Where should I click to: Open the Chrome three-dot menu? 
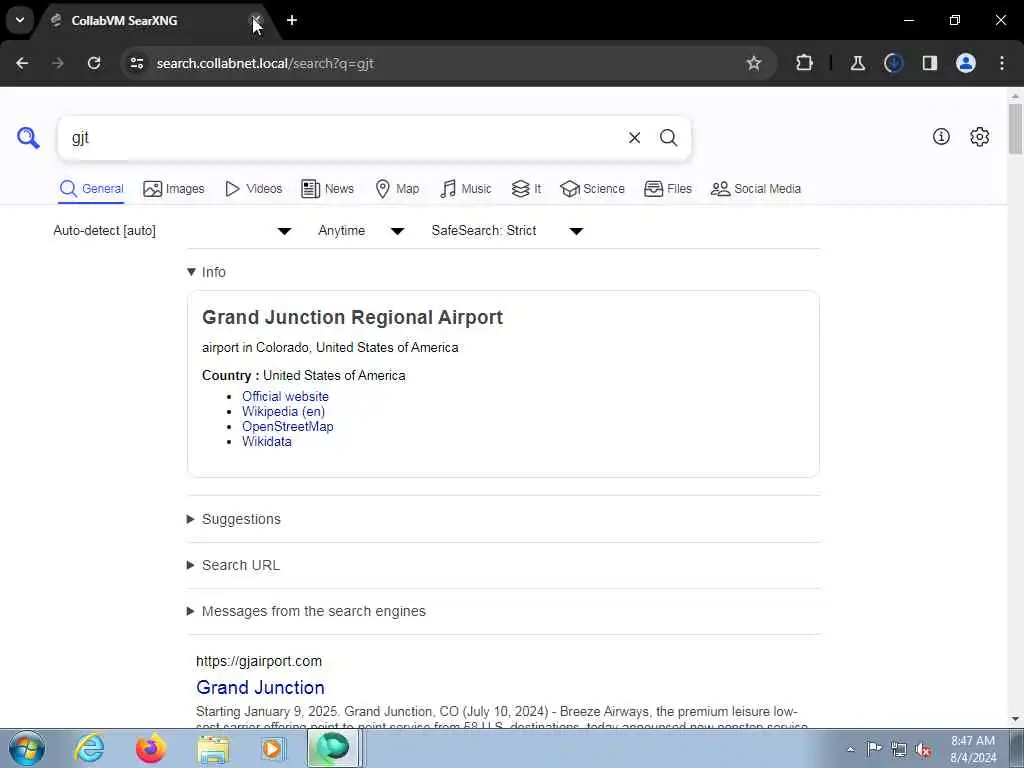1002,63
